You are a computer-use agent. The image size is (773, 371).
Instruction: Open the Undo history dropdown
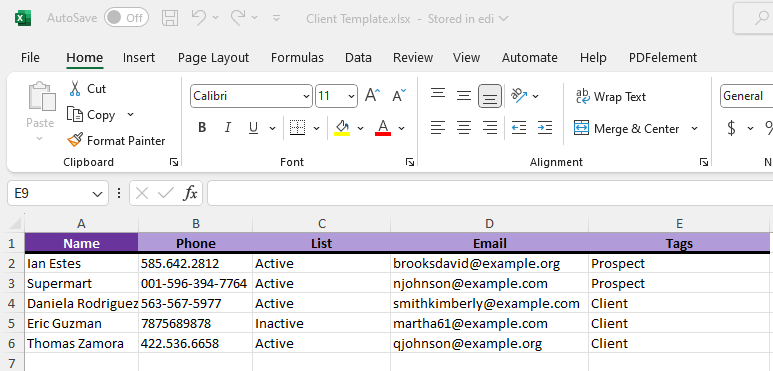point(215,18)
